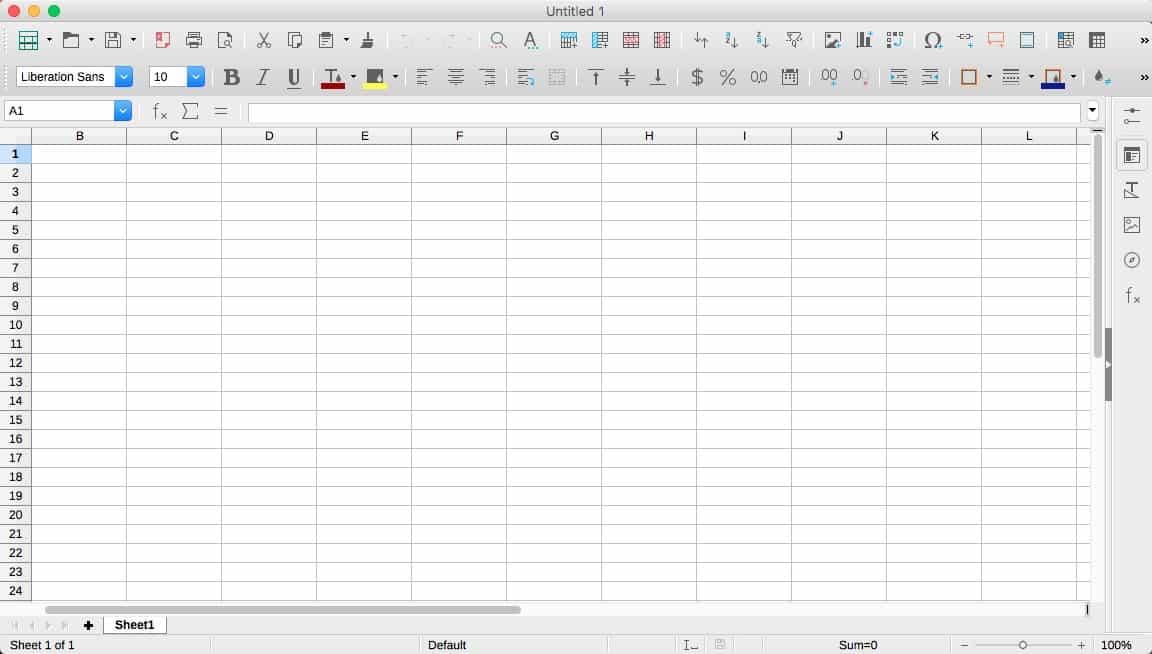Image resolution: width=1152 pixels, height=654 pixels.
Task: Open the Styles panel in the sidebar
Action: coord(1132,189)
